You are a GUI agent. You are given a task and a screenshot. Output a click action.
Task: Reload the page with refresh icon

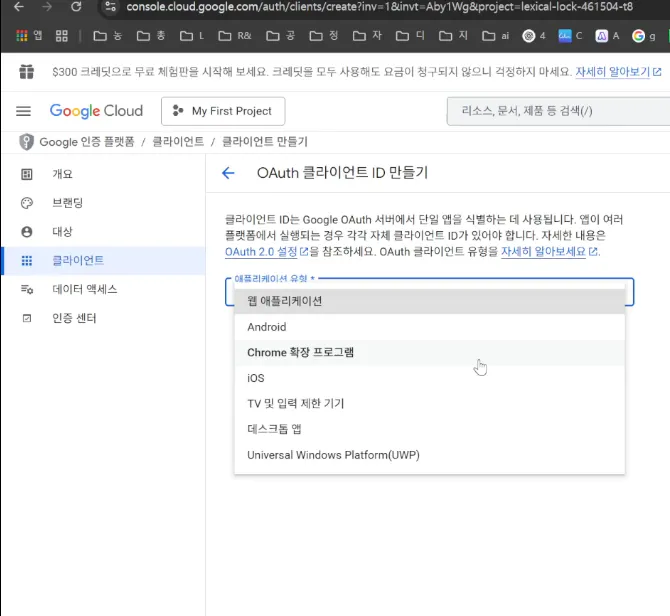point(76,6)
